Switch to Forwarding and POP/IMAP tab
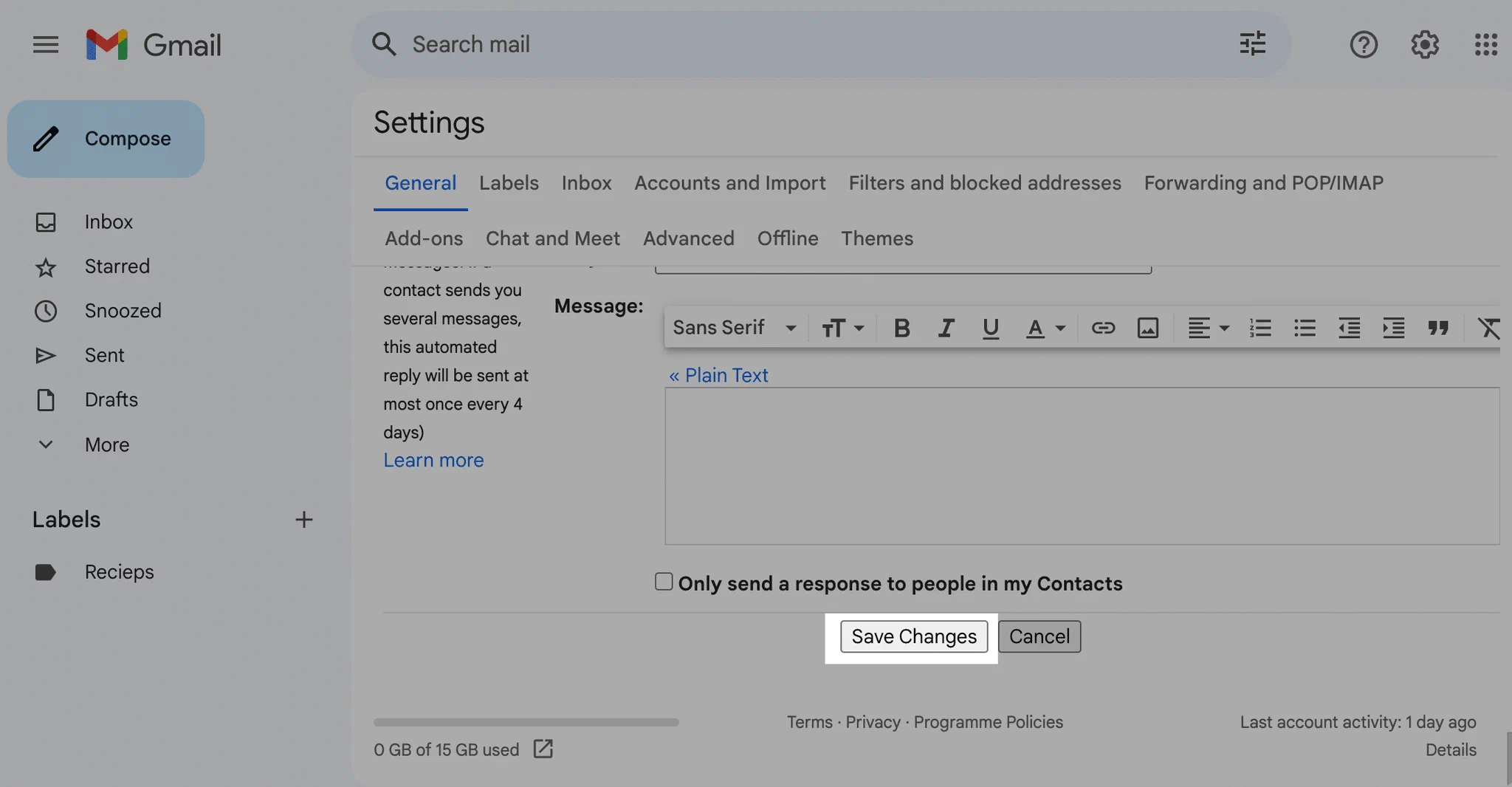 pos(1264,183)
